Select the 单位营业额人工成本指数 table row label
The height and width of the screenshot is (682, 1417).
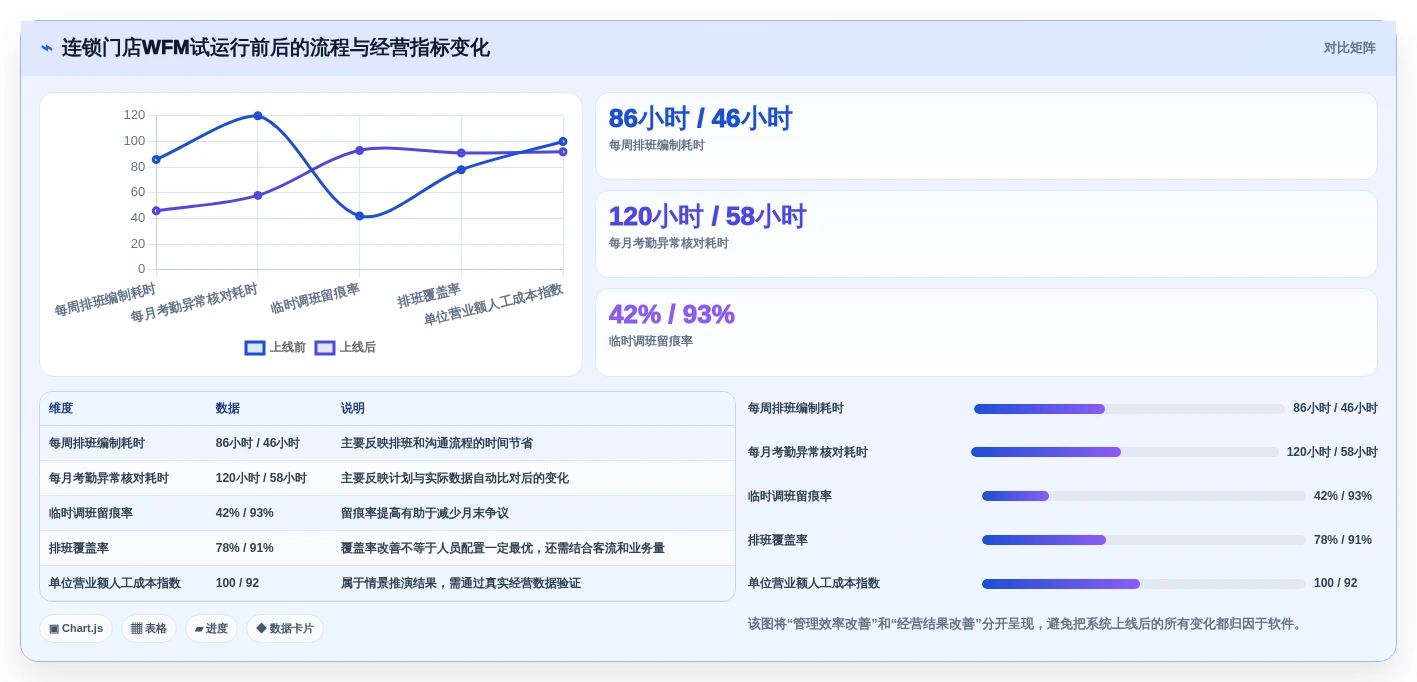tap(115, 583)
